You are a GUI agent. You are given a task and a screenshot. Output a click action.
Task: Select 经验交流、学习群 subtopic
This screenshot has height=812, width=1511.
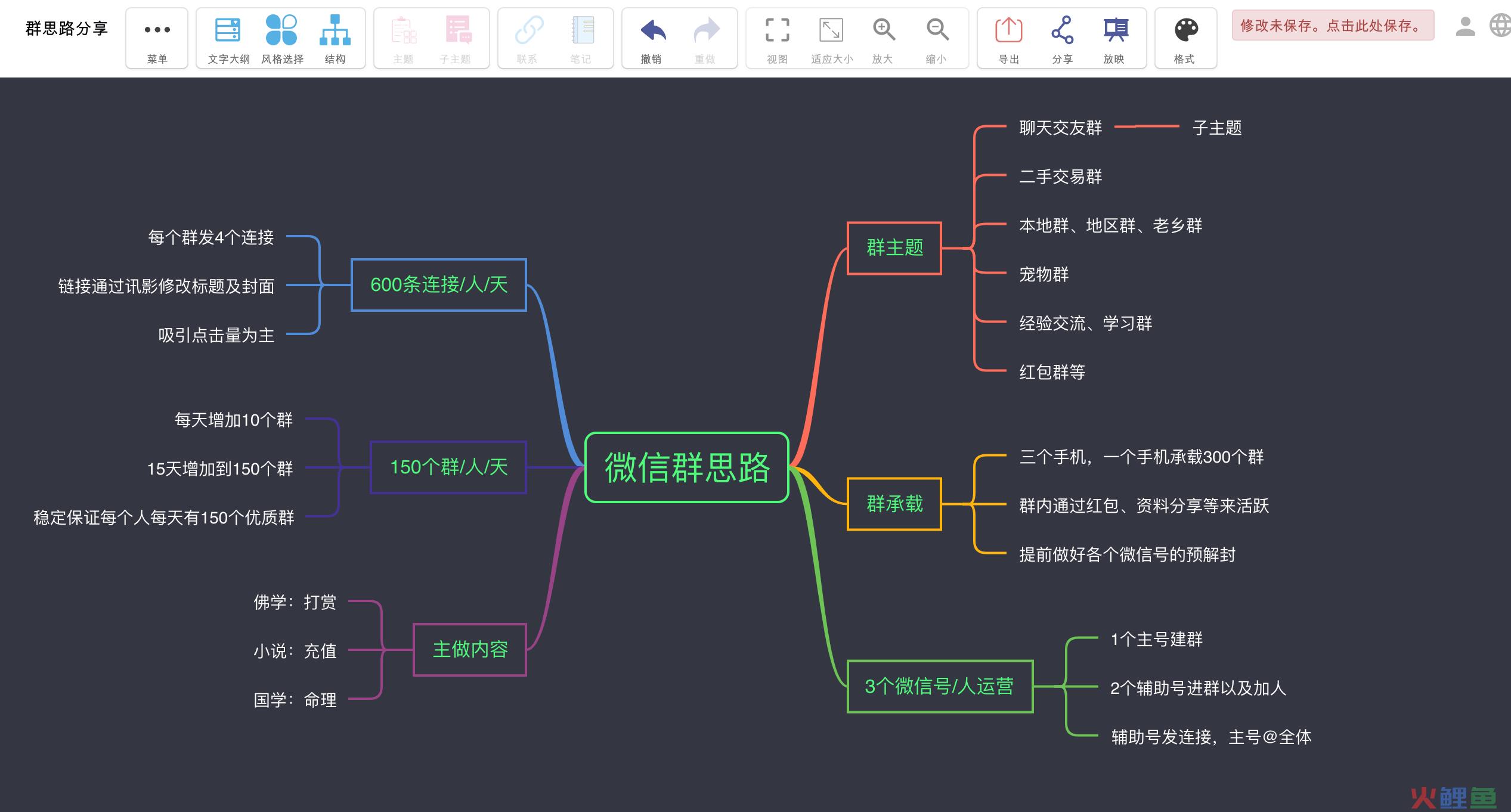point(1086,323)
